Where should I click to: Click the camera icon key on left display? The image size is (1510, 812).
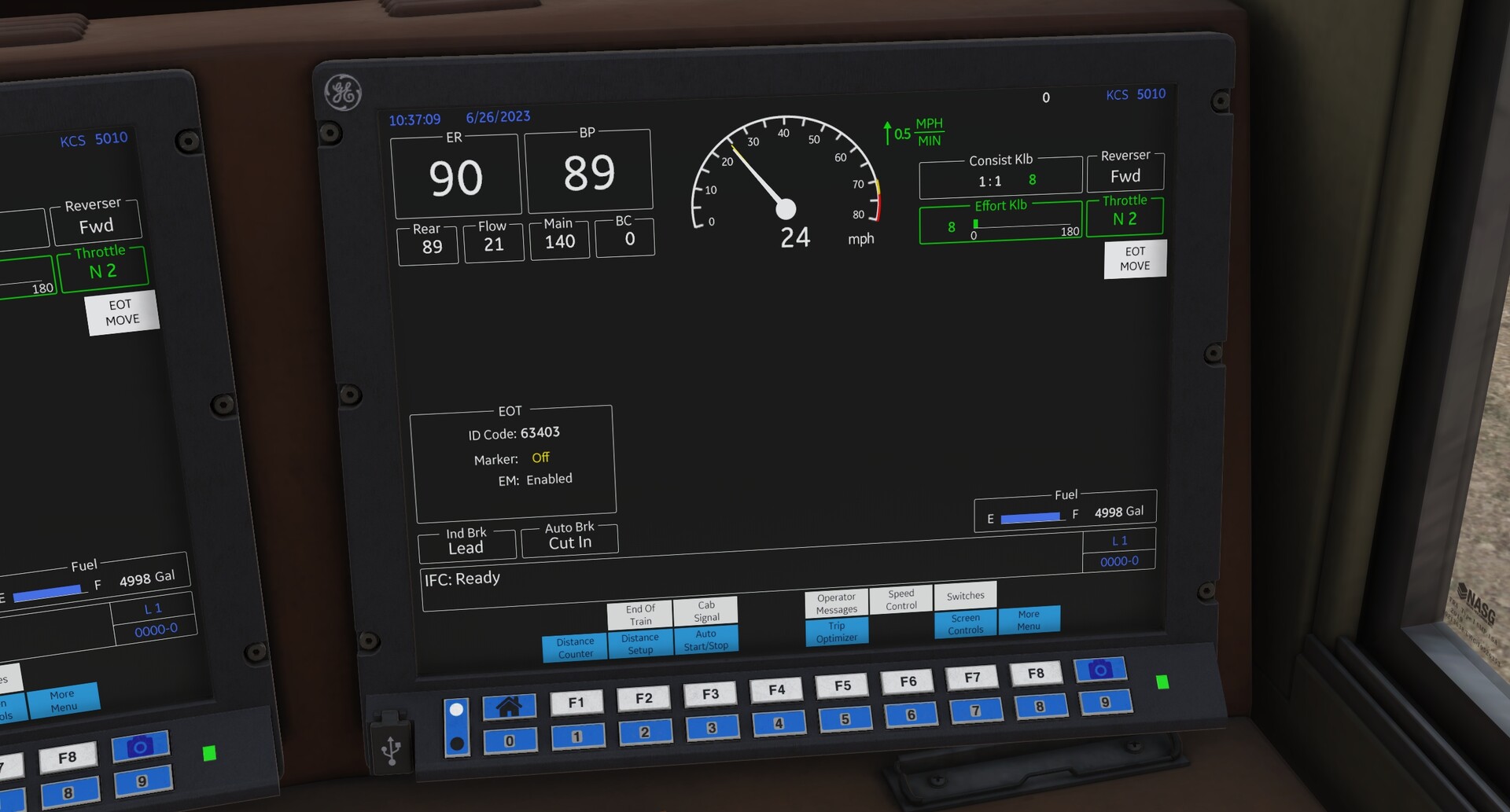[140, 746]
